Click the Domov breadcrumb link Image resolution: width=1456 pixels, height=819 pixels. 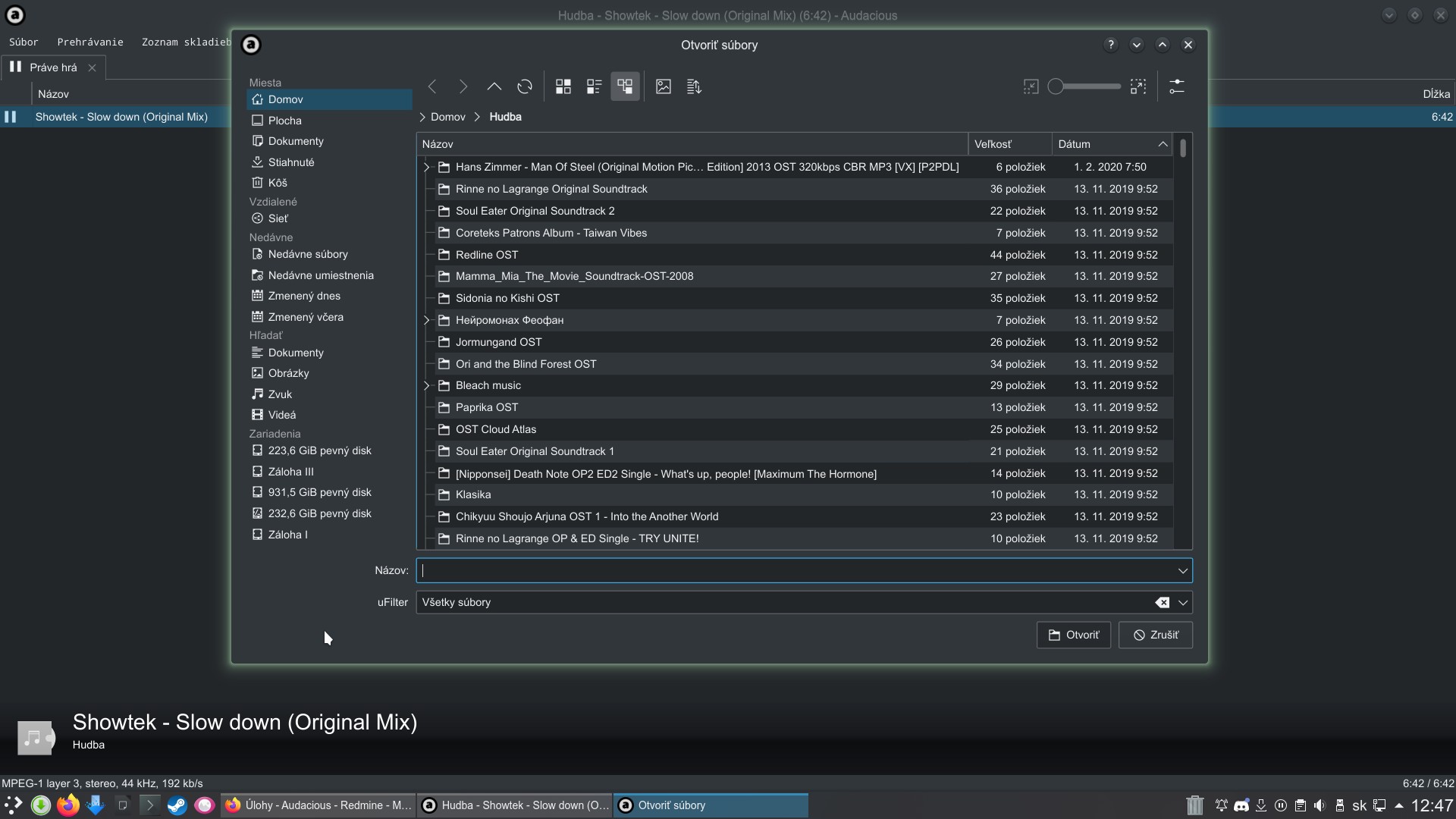tap(448, 117)
